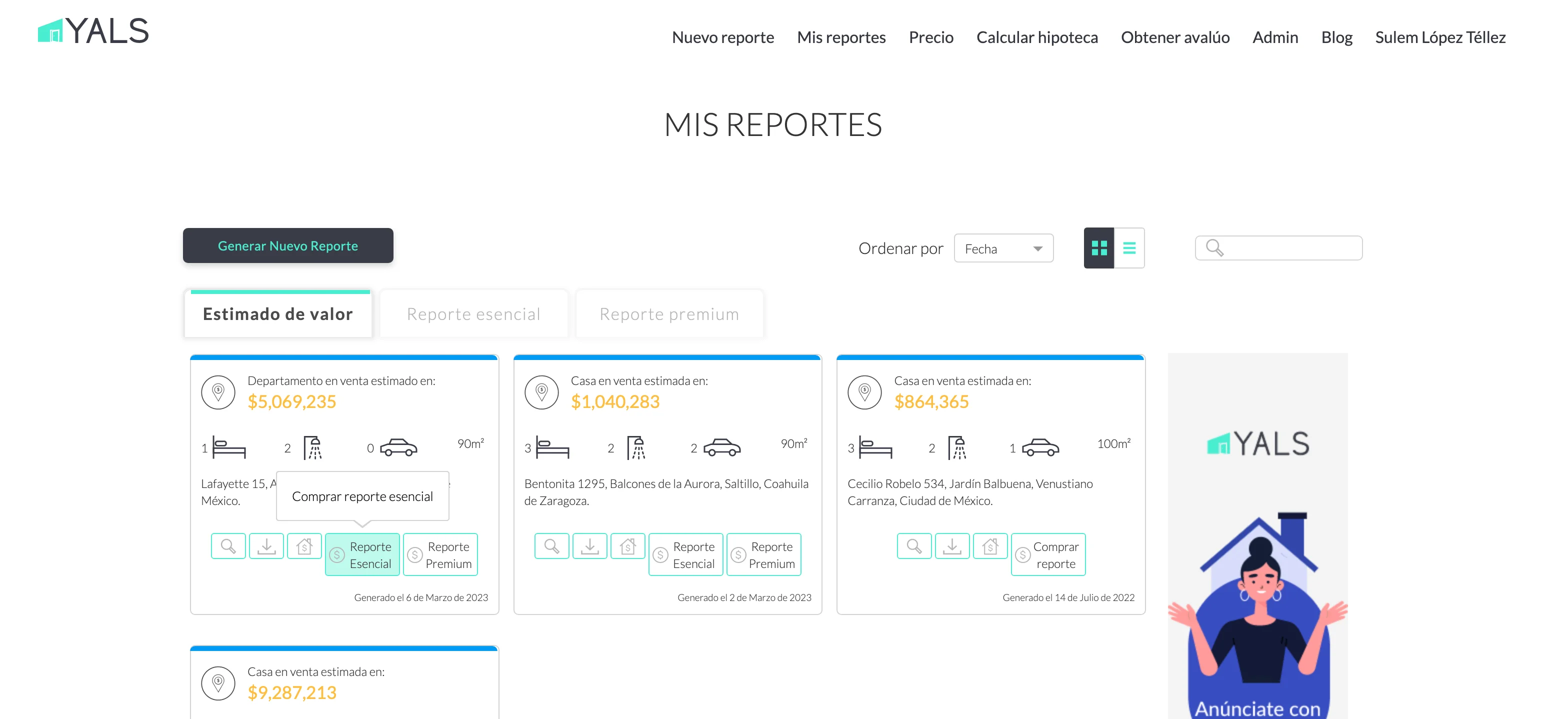Open the Blog page

pyautogui.click(x=1336, y=37)
